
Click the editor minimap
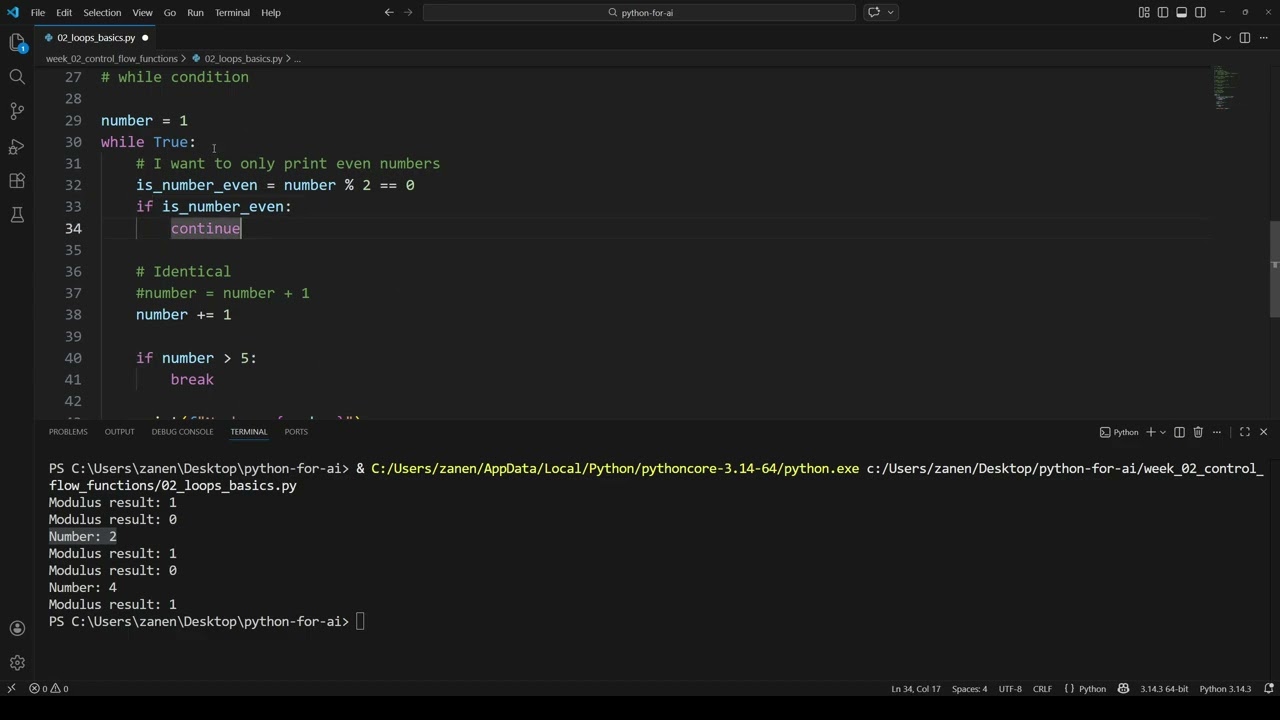1225,88
